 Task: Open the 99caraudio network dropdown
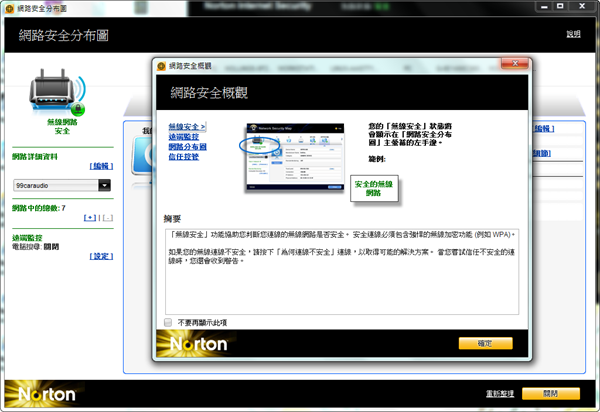[104, 185]
